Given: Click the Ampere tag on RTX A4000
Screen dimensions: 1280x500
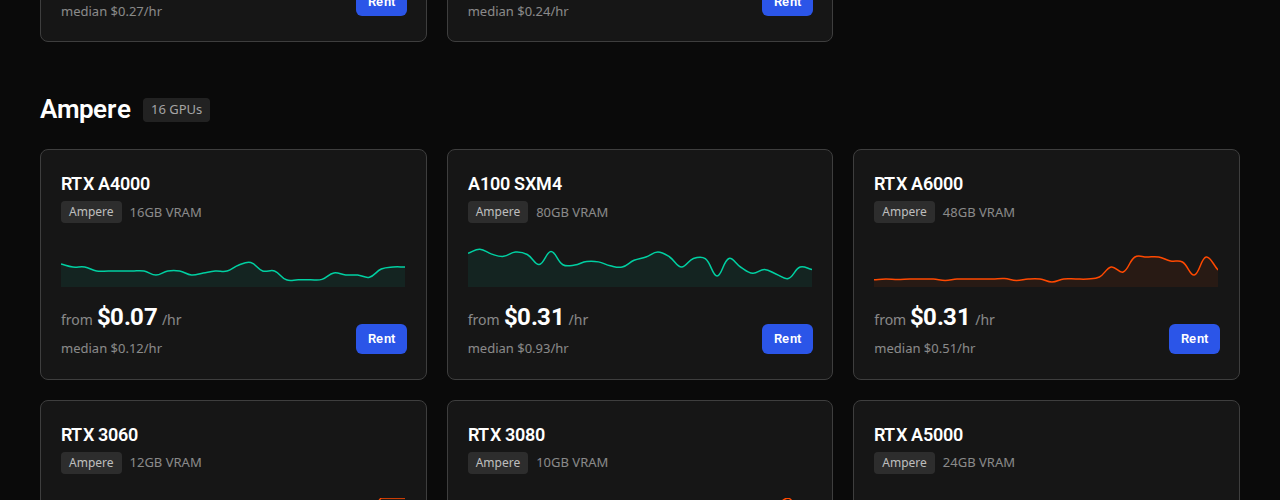Looking at the screenshot, I should coord(91,212).
